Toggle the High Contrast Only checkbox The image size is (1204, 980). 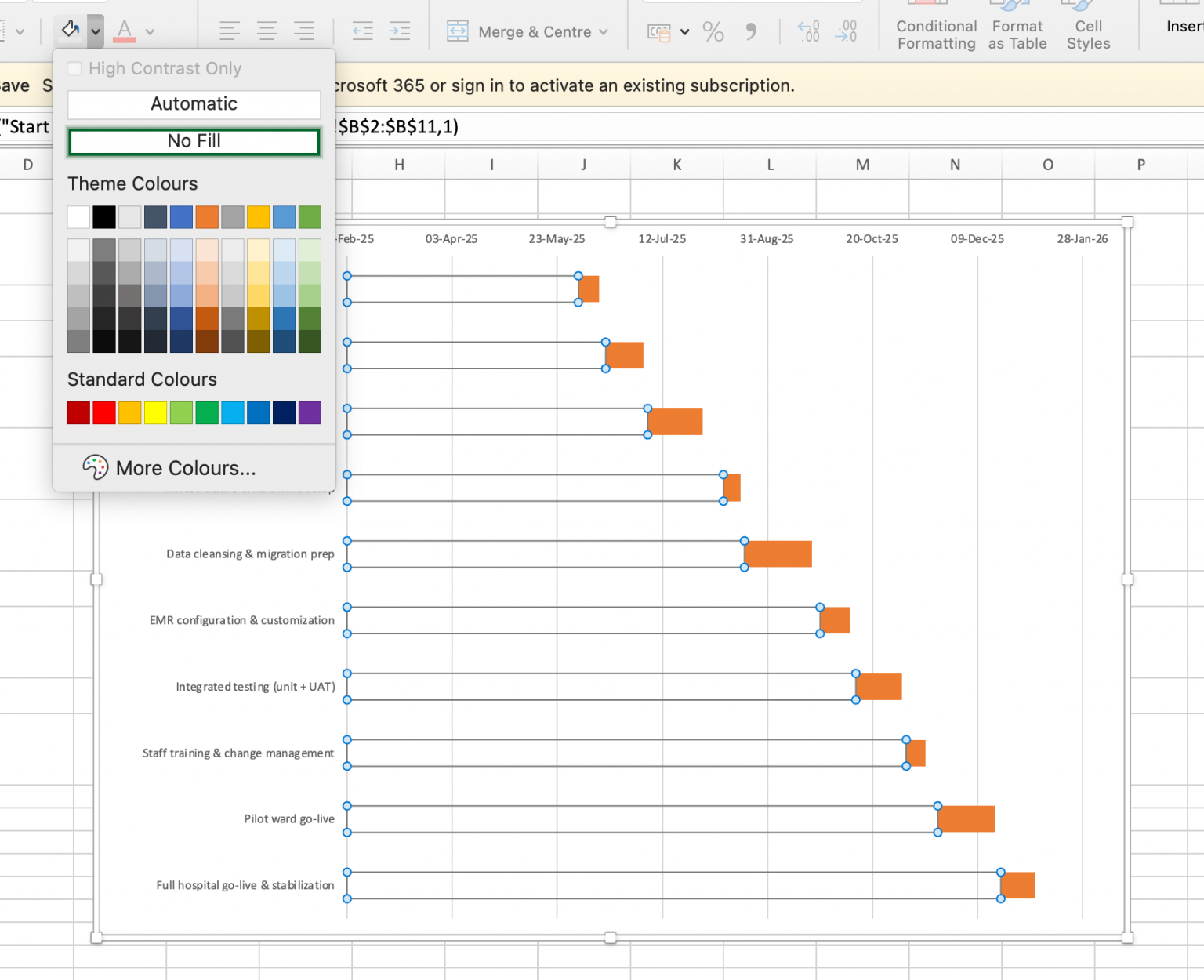tap(74, 68)
